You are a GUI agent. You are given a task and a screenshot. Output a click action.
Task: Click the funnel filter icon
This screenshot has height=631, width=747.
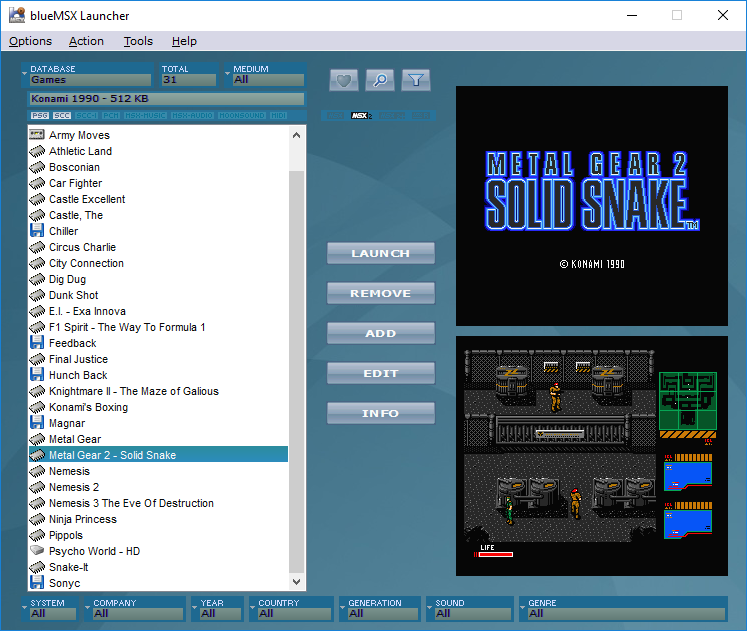(x=416, y=80)
